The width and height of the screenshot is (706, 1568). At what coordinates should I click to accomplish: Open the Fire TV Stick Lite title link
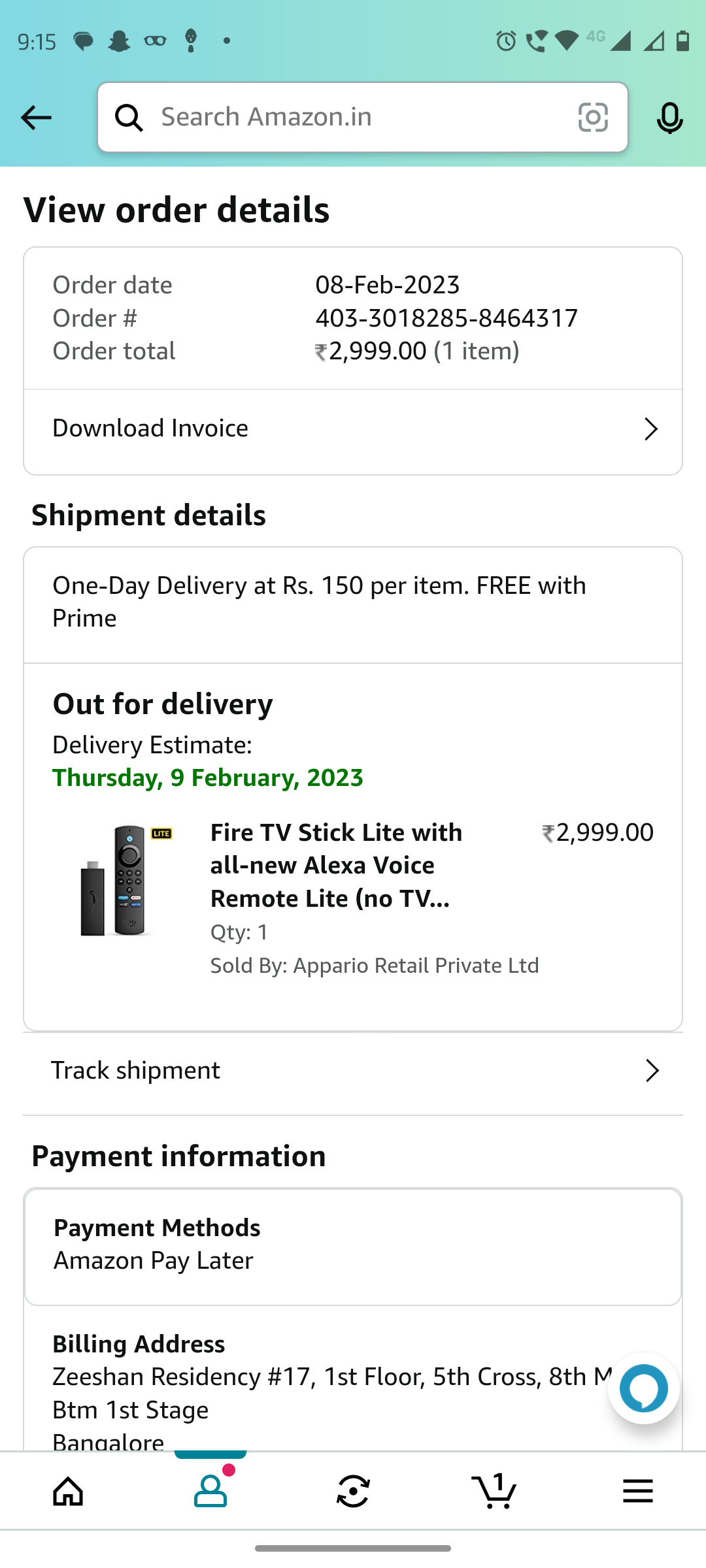point(336,865)
